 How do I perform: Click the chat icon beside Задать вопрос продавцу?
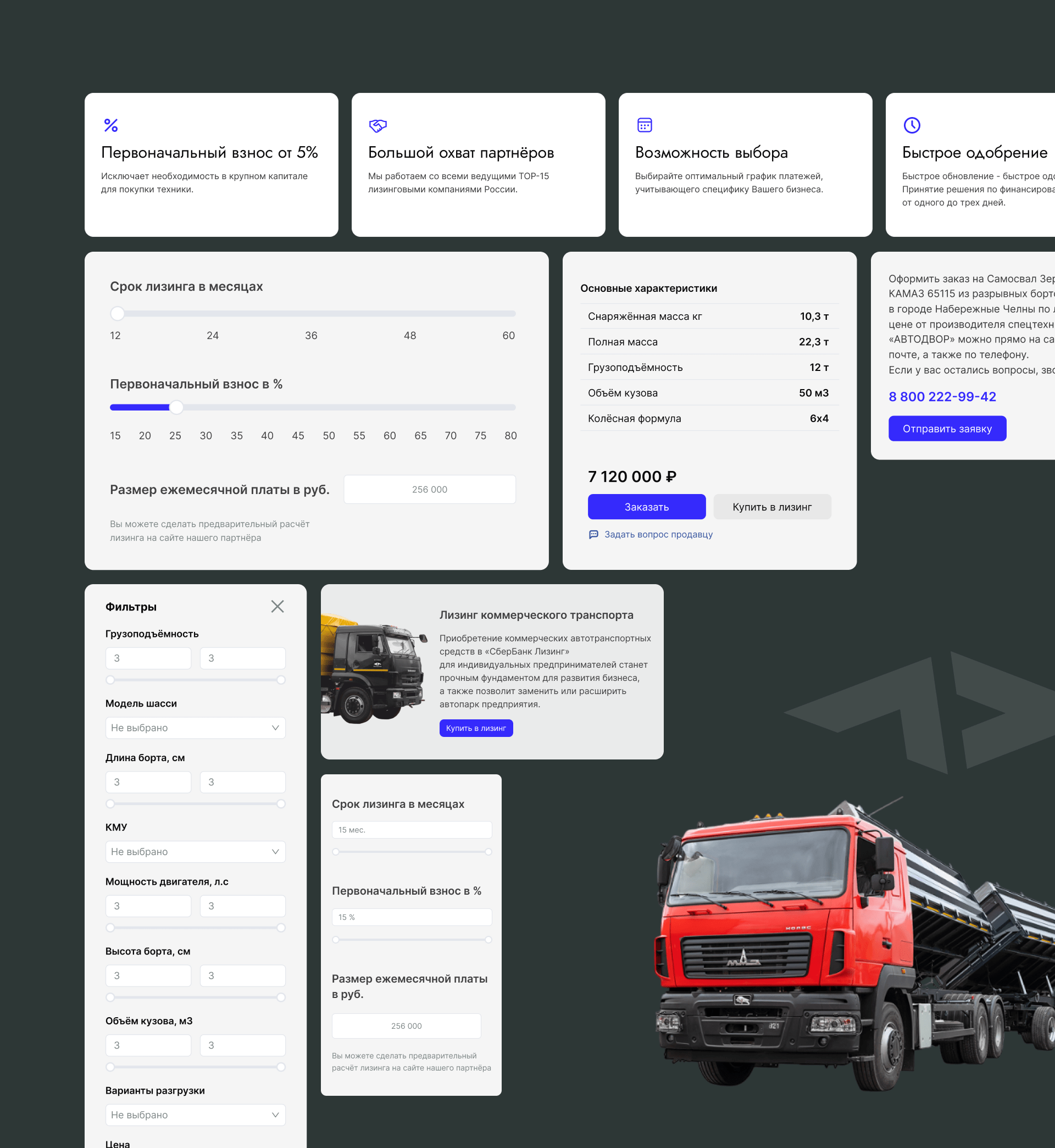tap(594, 534)
